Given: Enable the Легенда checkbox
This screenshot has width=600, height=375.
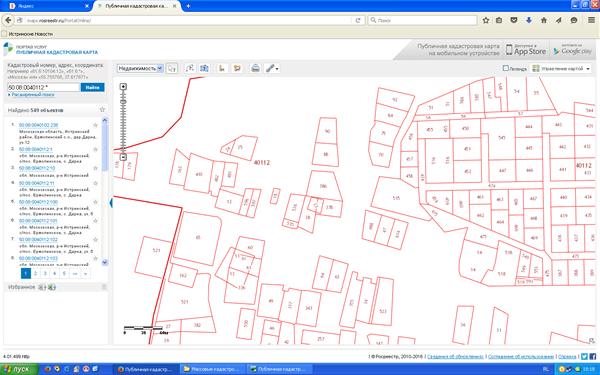Looking at the screenshot, I should [505, 68].
